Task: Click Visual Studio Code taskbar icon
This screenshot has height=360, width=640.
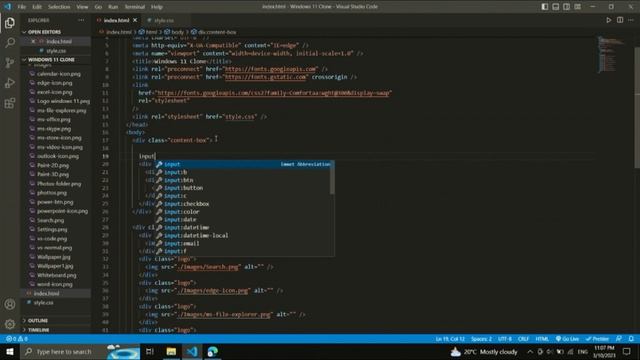Action: [192, 352]
